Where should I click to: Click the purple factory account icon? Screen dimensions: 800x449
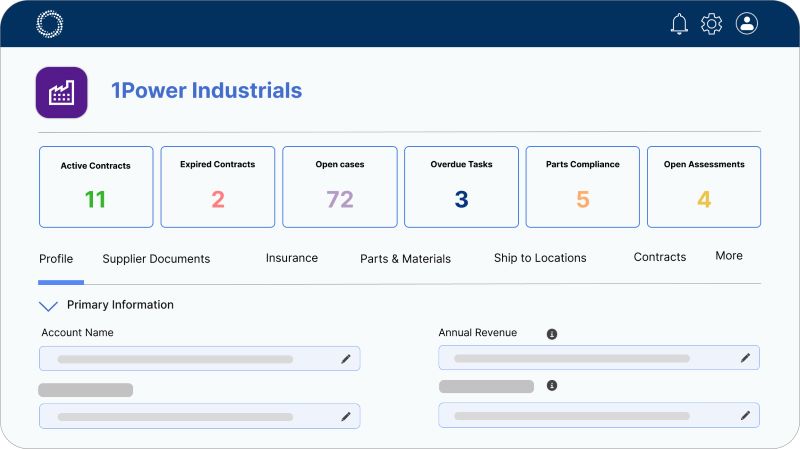pos(62,93)
